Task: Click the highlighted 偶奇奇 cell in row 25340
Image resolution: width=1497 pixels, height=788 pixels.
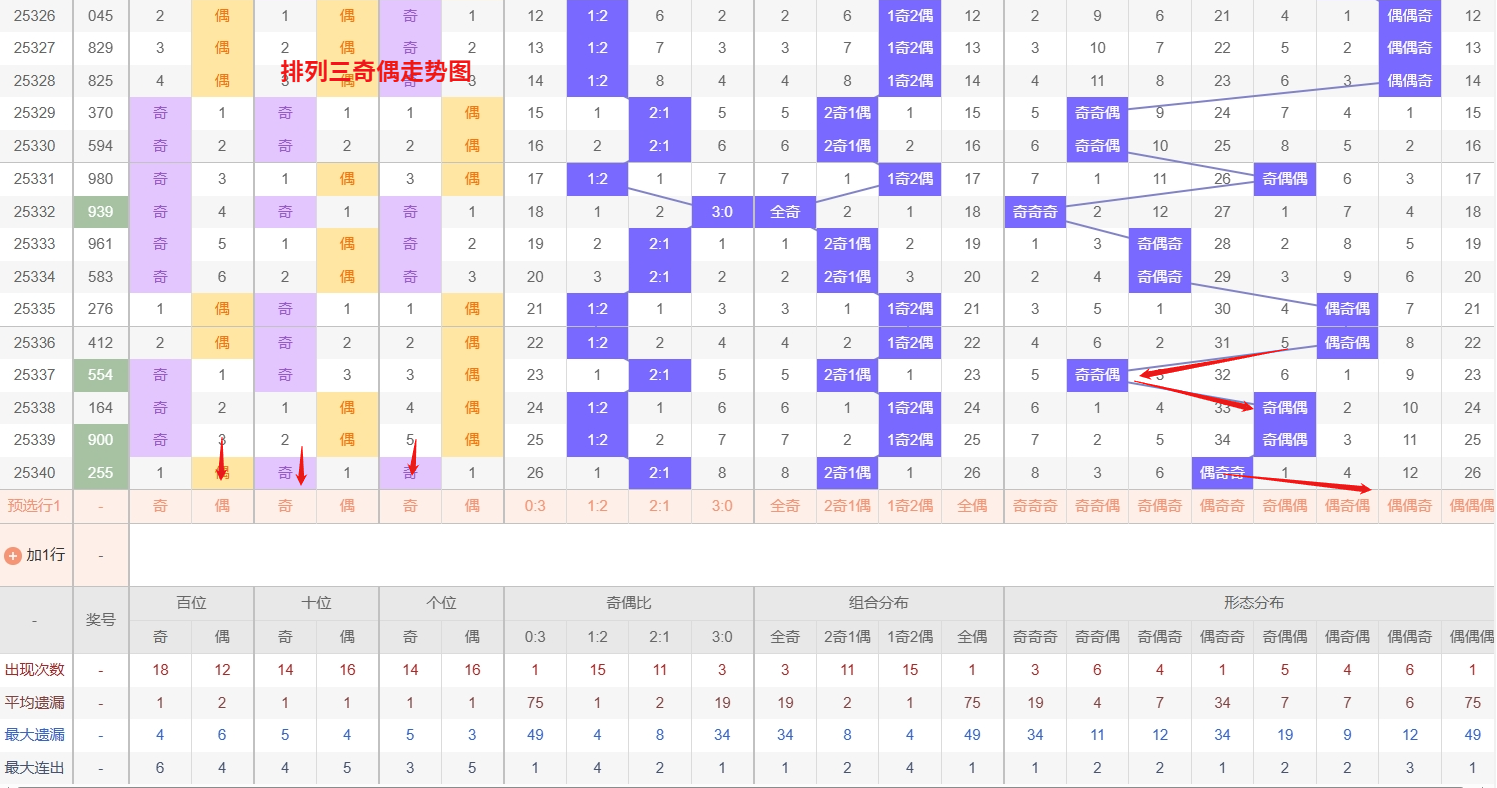Action: (1222, 473)
